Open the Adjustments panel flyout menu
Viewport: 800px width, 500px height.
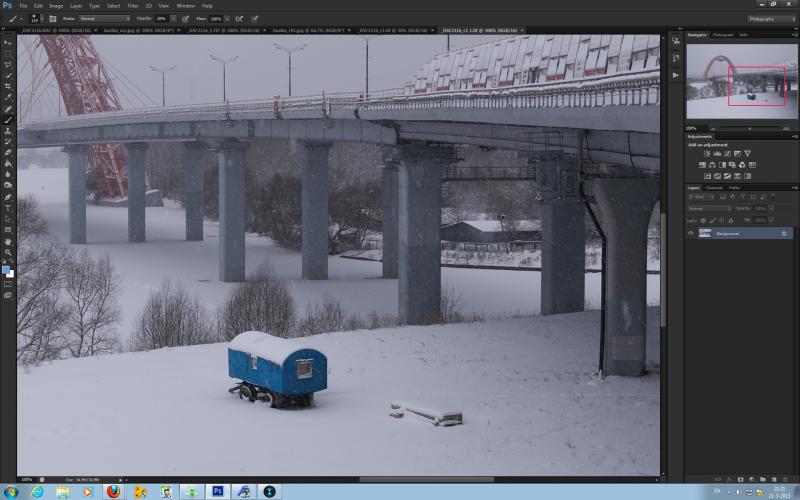point(794,137)
